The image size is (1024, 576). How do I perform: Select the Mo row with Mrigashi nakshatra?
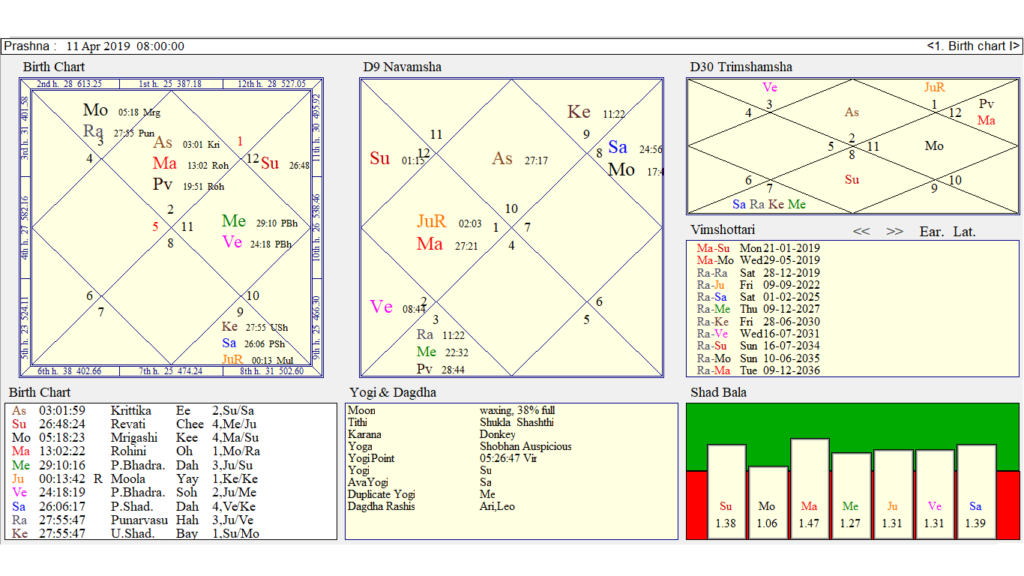[133, 438]
